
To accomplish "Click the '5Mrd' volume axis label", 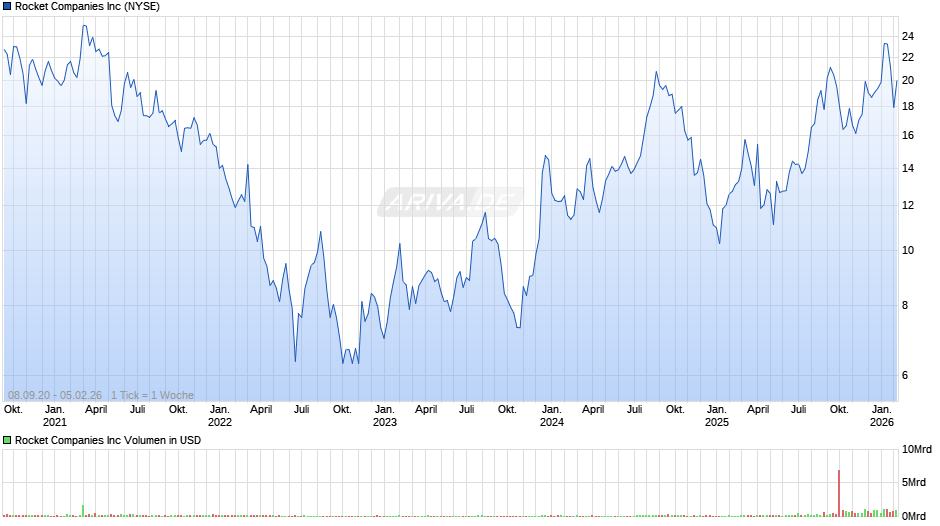I will tap(914, 482).
